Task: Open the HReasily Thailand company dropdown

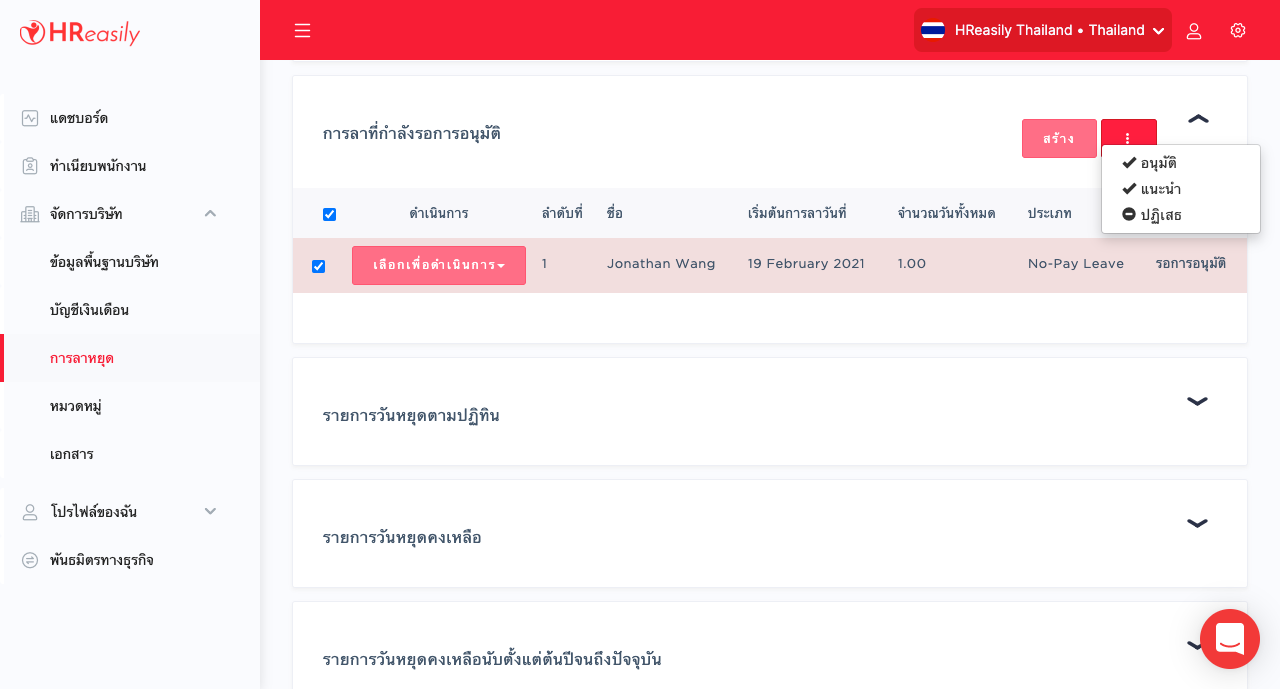Action: point(1043,30)
